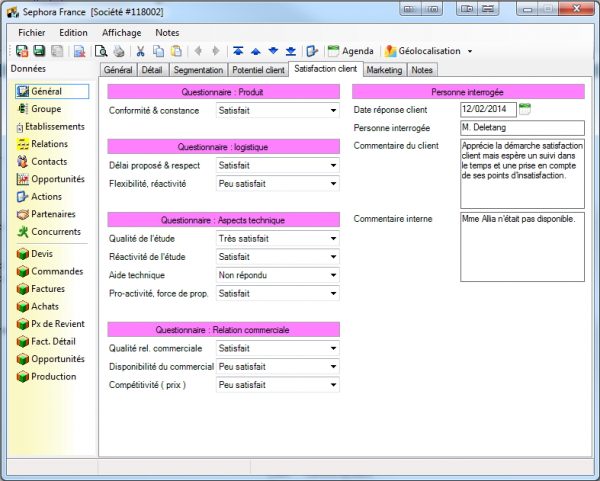The width and height of the screenshot is (600, 481).
Task: Open print preview with the magnifier icon
Action: [x=101, y=51]
